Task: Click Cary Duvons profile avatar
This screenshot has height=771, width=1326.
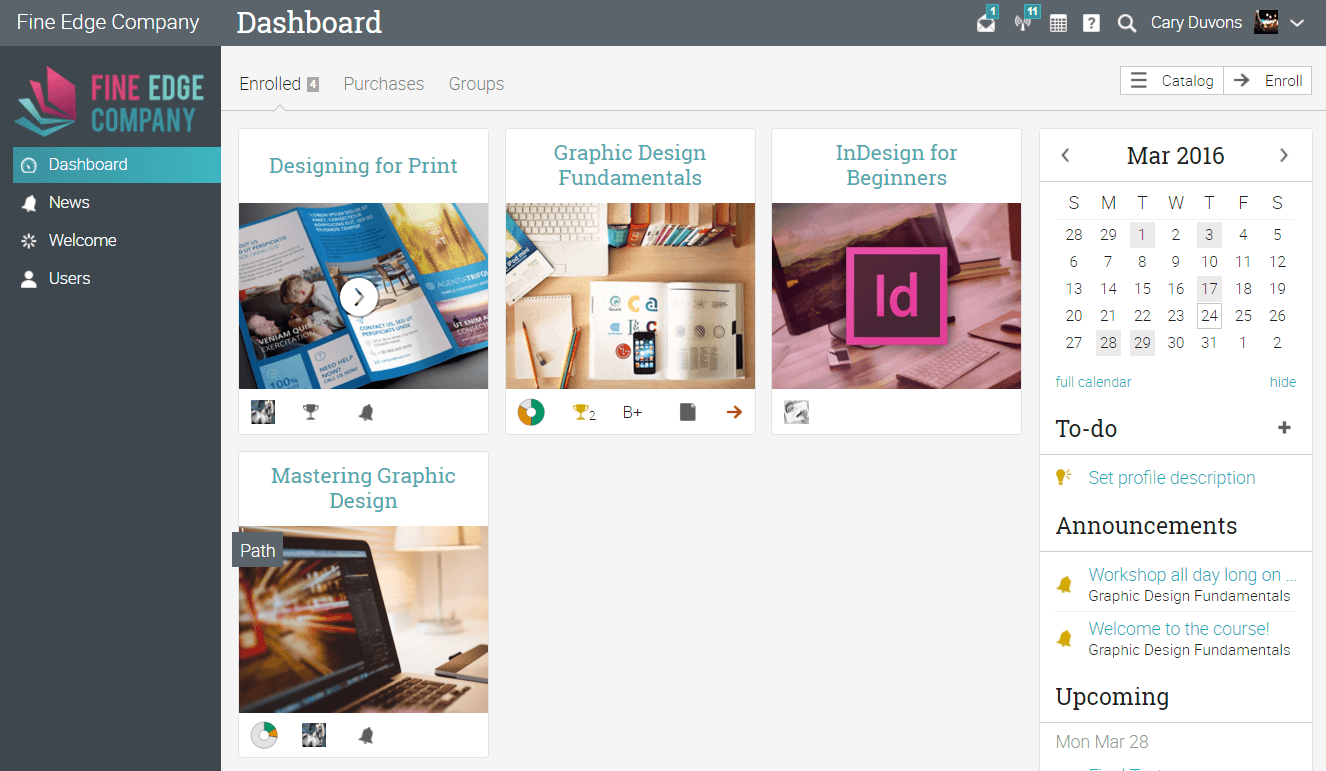Action: tap(1266, 22)
